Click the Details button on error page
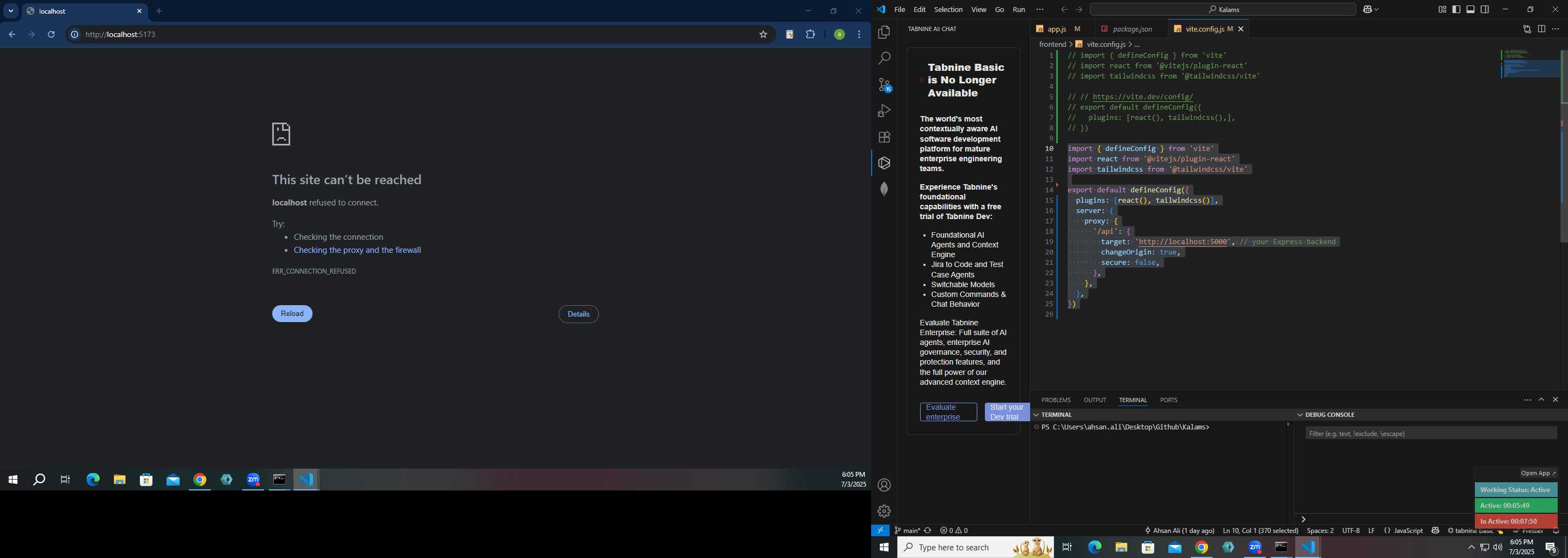 pyautogui.click(x=578, y=314)
